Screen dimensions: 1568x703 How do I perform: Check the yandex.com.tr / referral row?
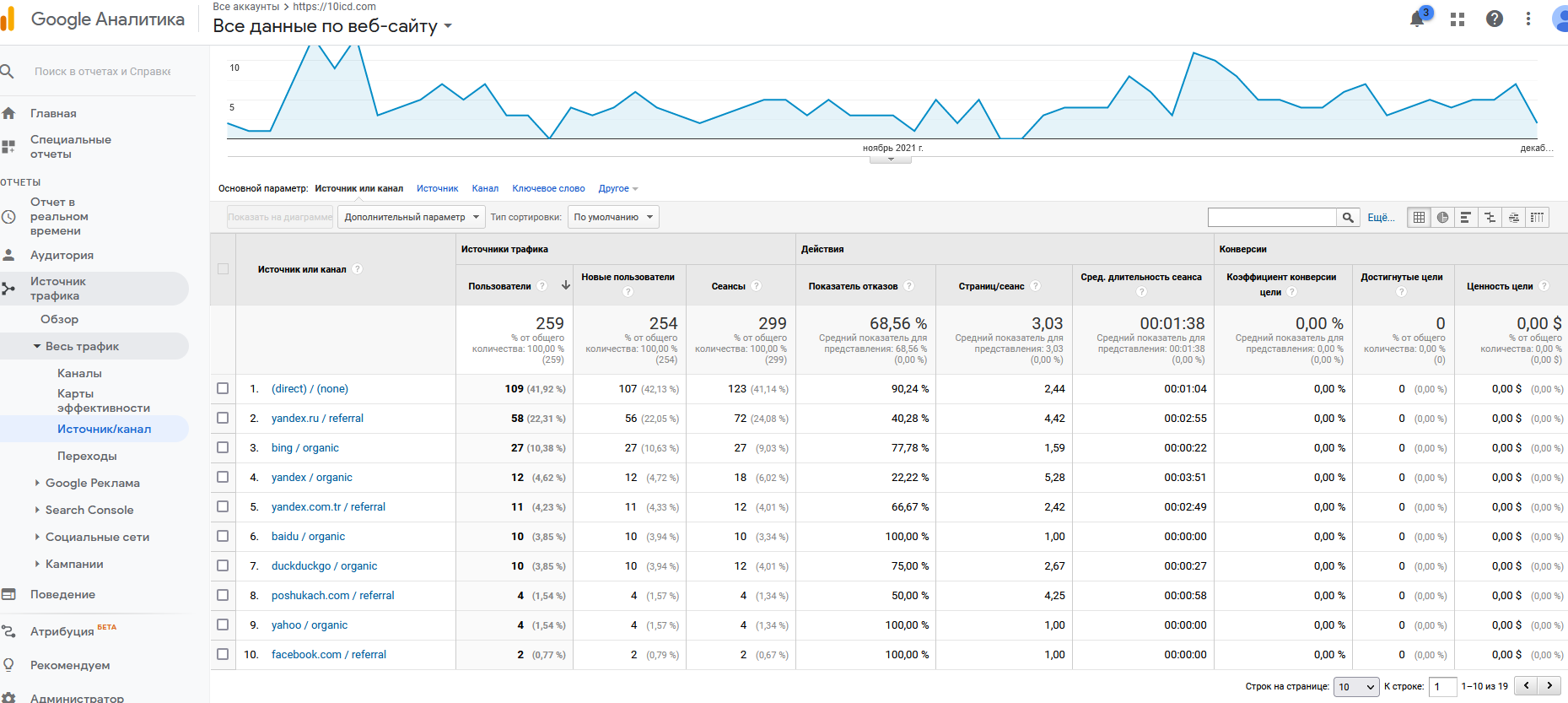pos(223,506)
